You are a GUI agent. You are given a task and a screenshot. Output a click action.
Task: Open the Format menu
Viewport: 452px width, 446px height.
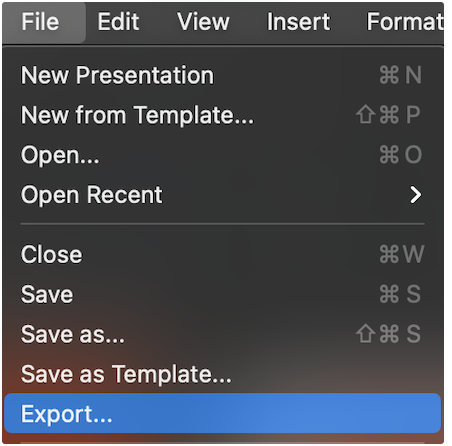pos(405,22)
